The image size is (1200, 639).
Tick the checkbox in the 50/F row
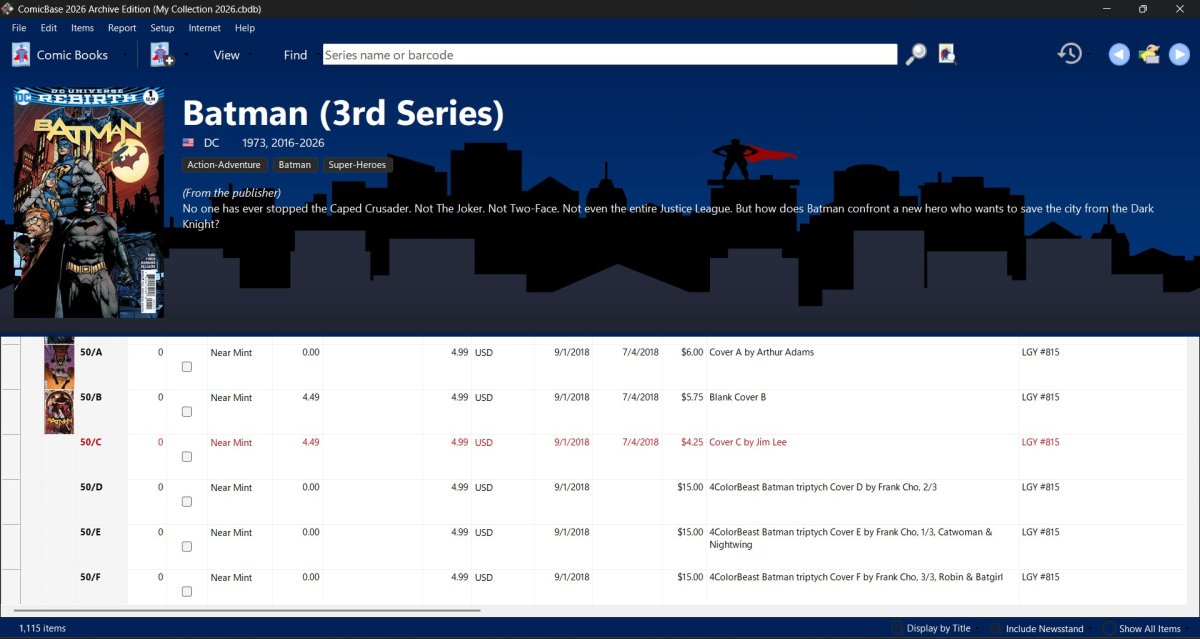[187, 592]
